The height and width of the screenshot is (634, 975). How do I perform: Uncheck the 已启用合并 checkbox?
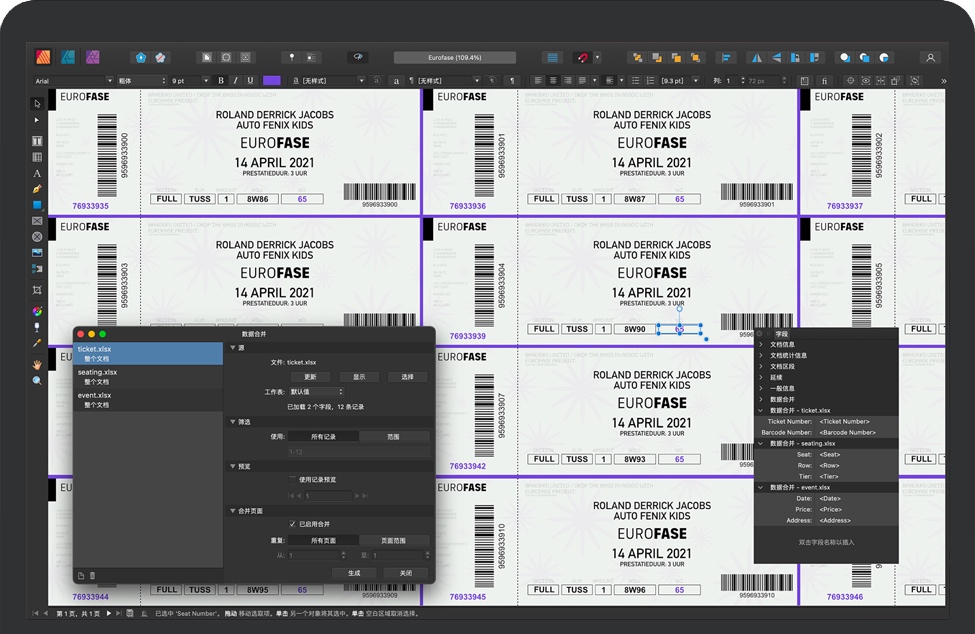pos(292,524)
